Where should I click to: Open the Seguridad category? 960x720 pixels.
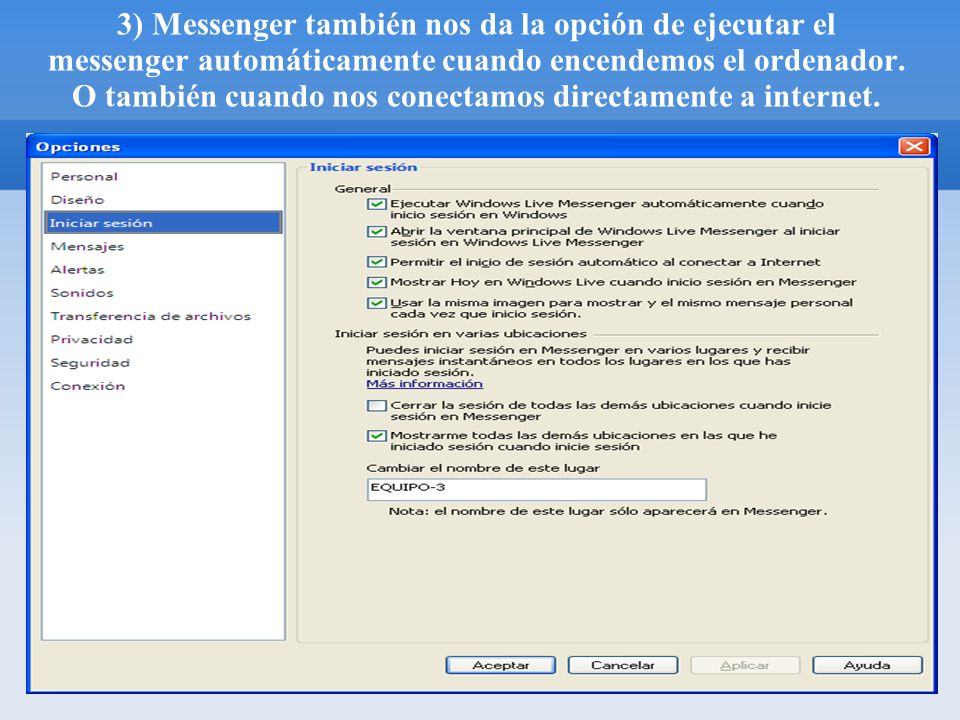click(90, 362)
